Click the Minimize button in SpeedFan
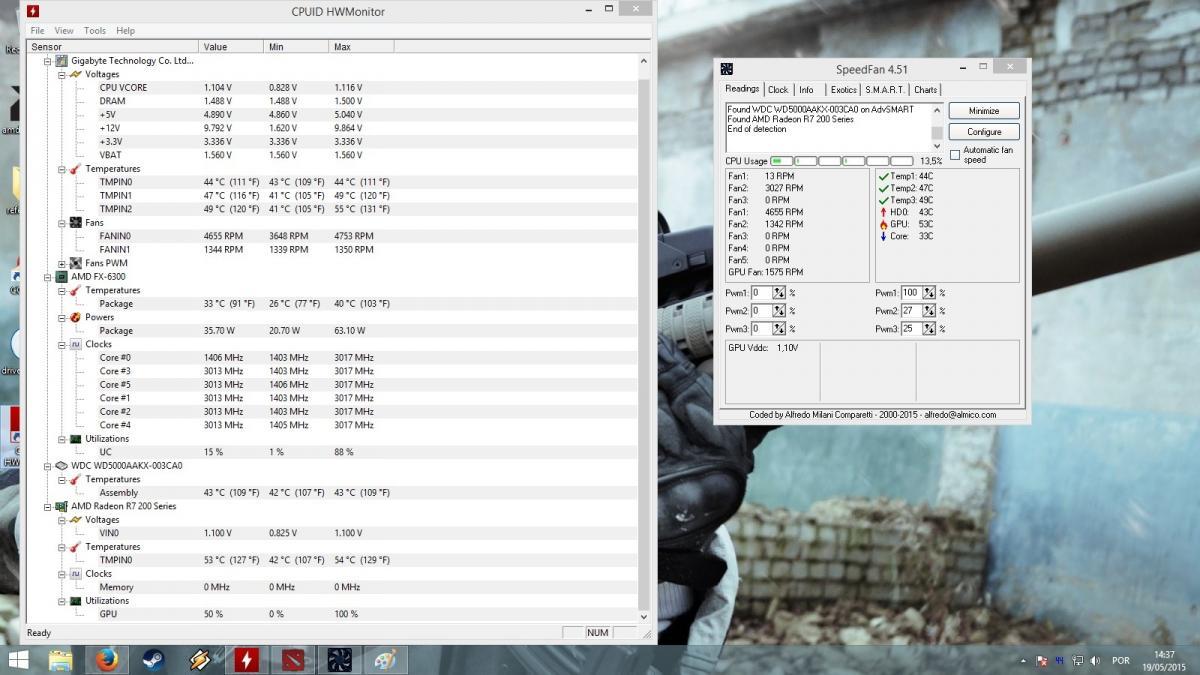 984,111
